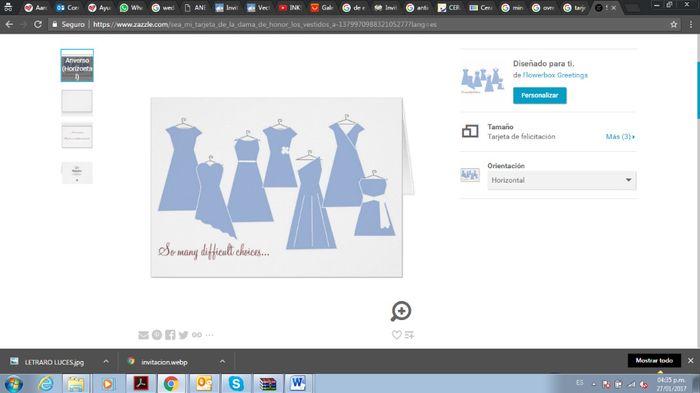Click the Tamaño size icon
The height and width of the screenshot is (393, 700).
(470, 131)
